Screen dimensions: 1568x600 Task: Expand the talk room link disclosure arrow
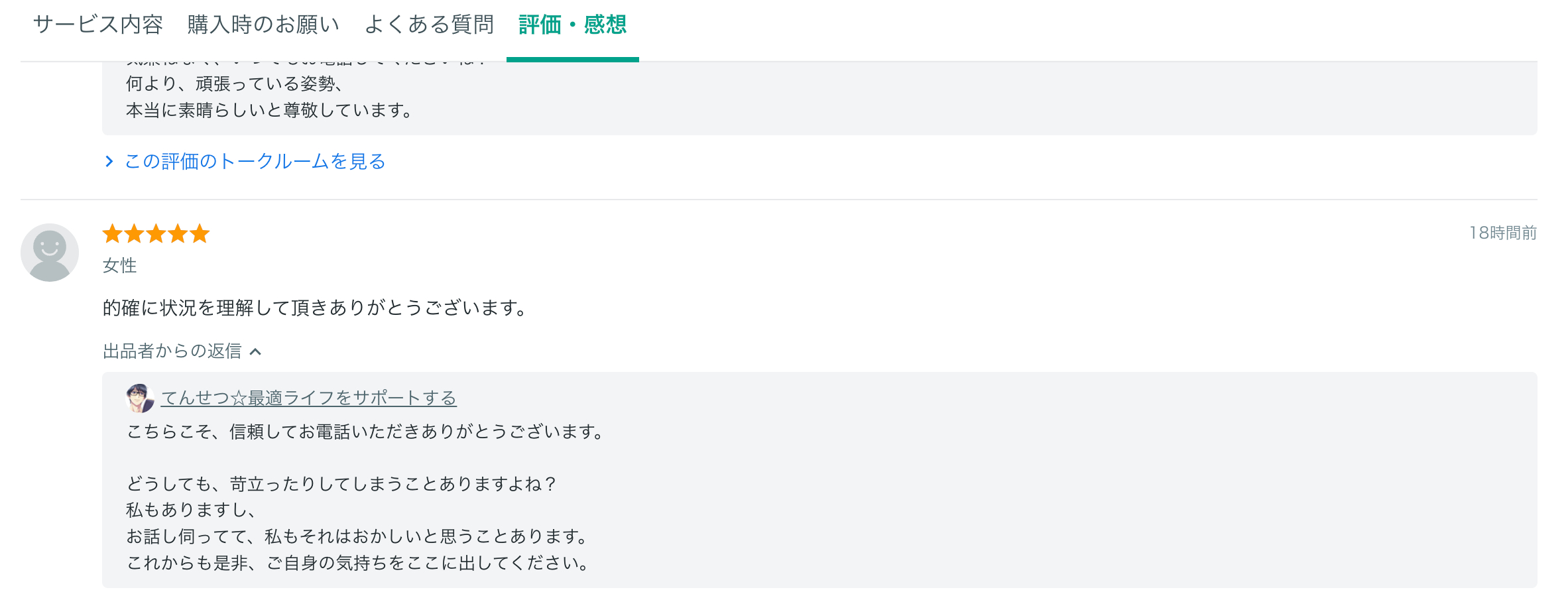[x=109, y=161]
